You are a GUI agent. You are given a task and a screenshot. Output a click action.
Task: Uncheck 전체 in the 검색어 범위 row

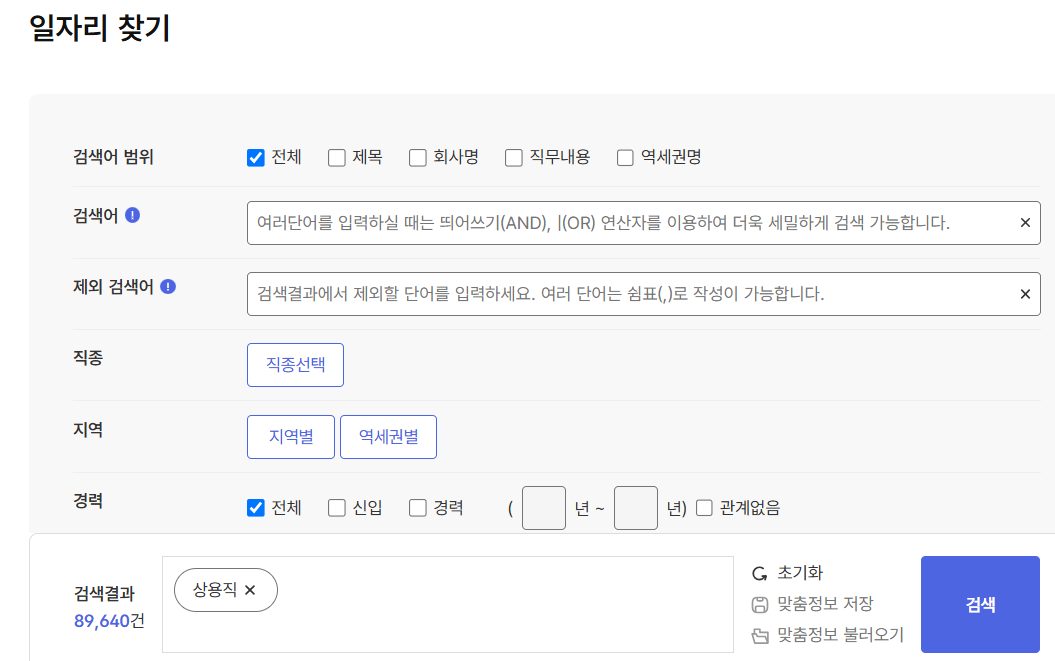coord(256,158)
